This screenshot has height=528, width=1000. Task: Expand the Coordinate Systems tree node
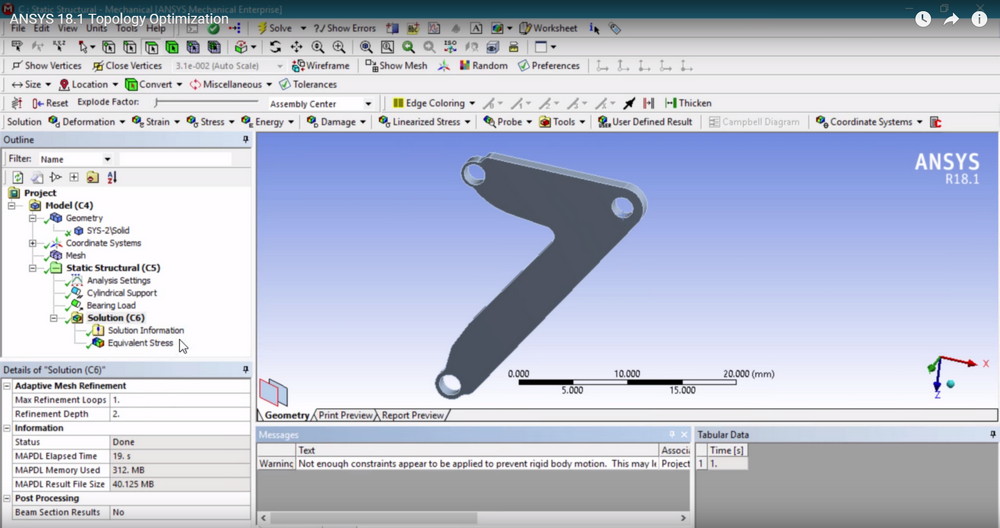[33, 243]
